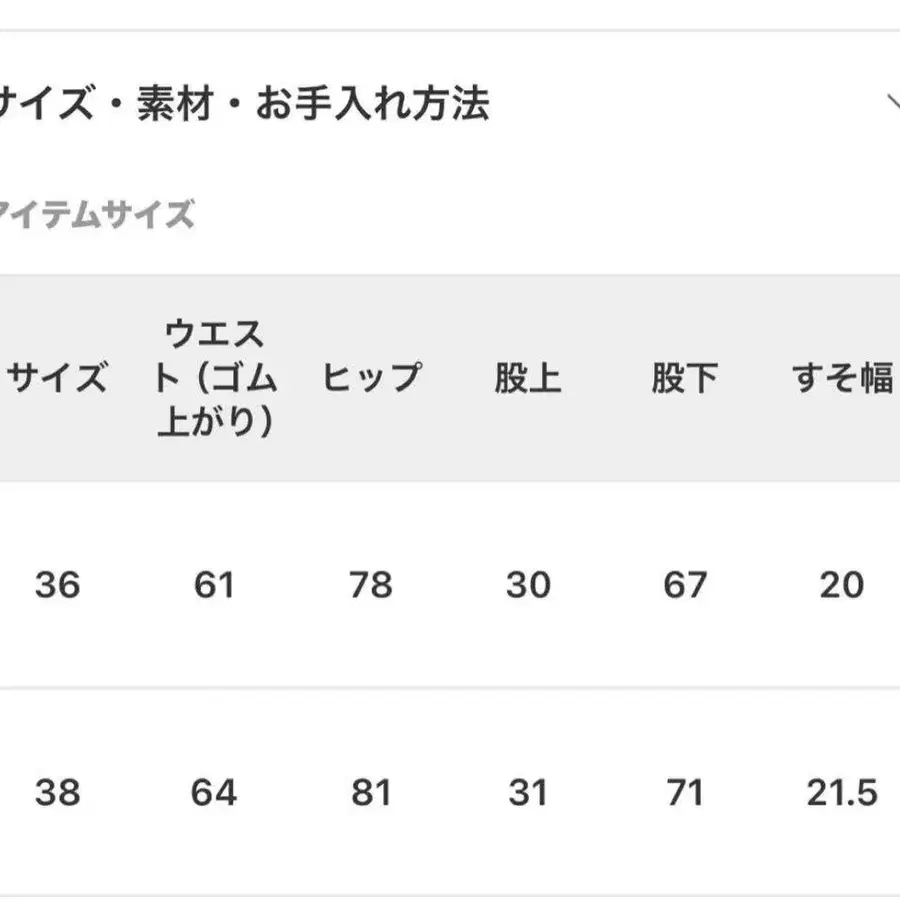
Task: Click the 股下 column header
Action: [x=685, y=379]
